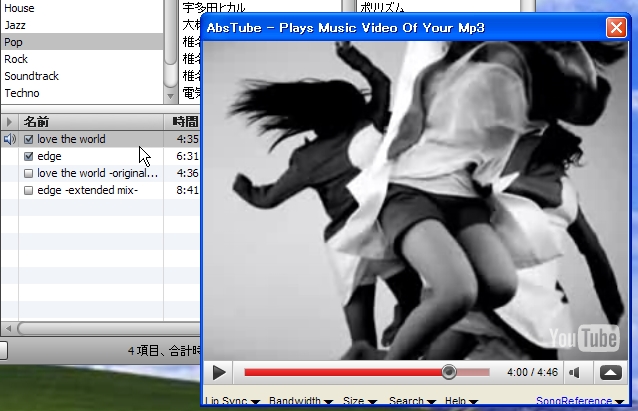Click the video frame in AbsTube
Viewport: 638px width, 411px height.
[x=415, y=201]
